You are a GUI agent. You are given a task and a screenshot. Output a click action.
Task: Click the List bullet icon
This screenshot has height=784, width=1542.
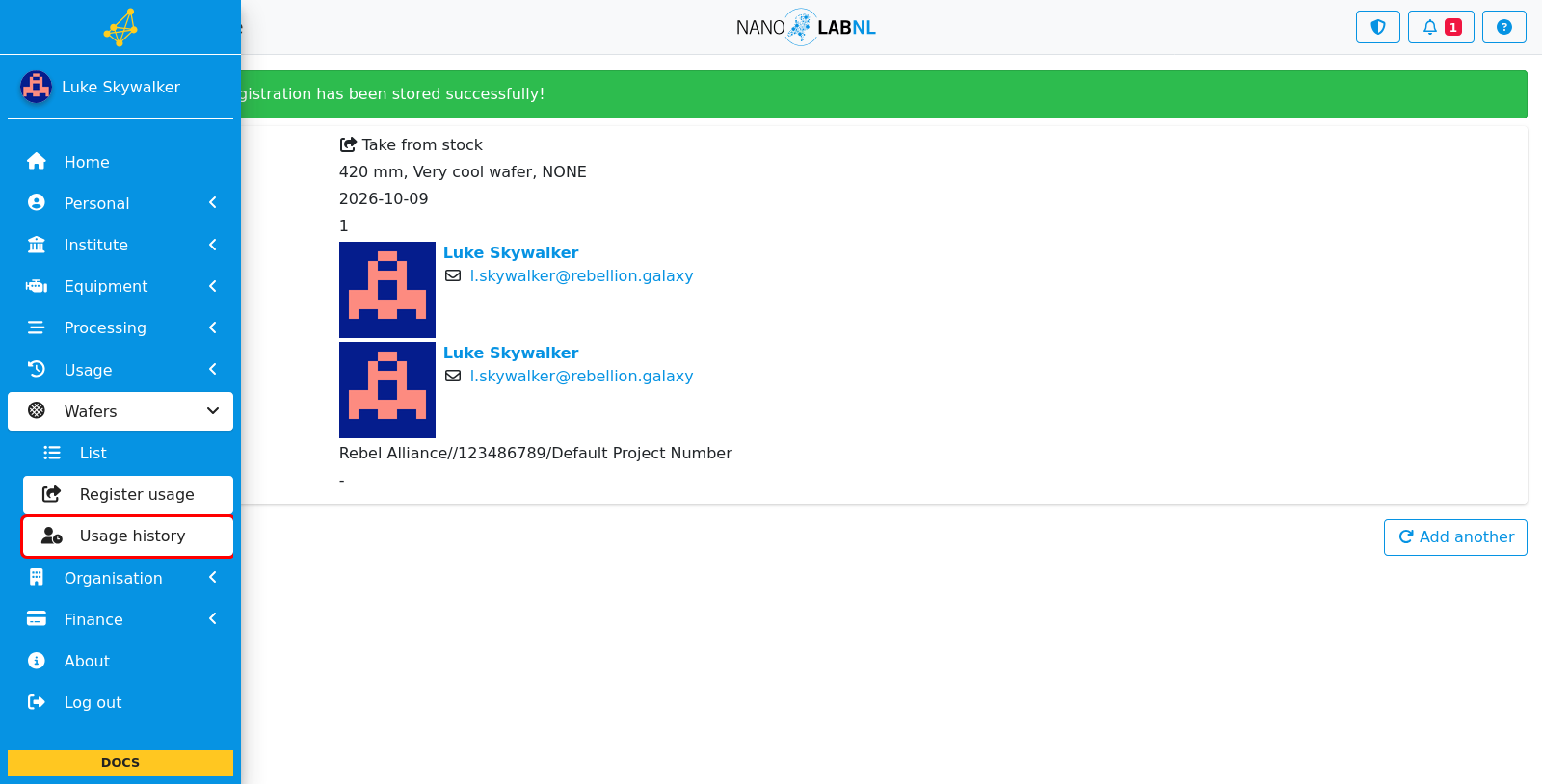tap(52, 453)
